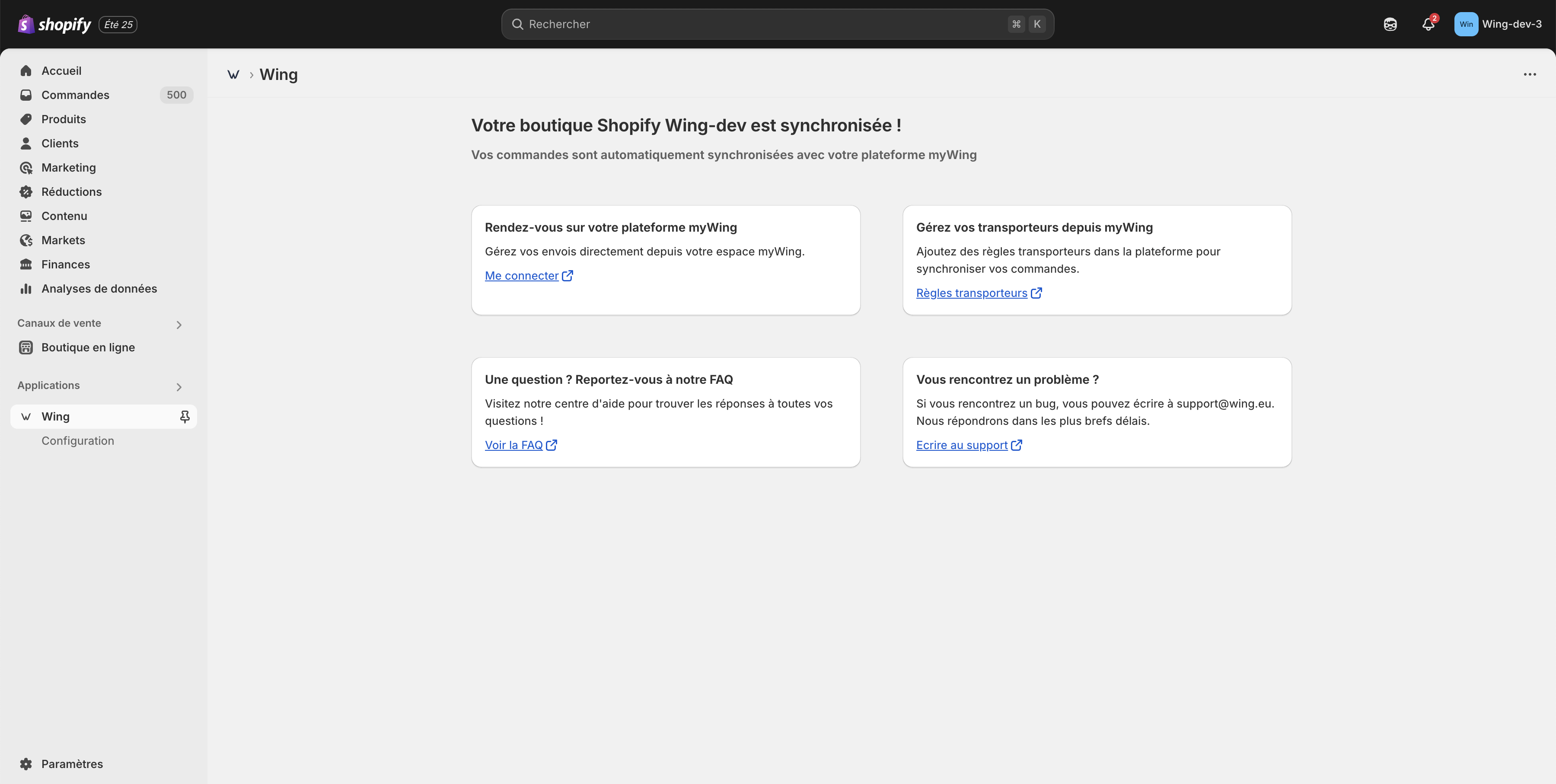Click the Wing app W icon in breadcrumb
Image resolution: width=1556 pixels, height=784 pixels.
234,74
